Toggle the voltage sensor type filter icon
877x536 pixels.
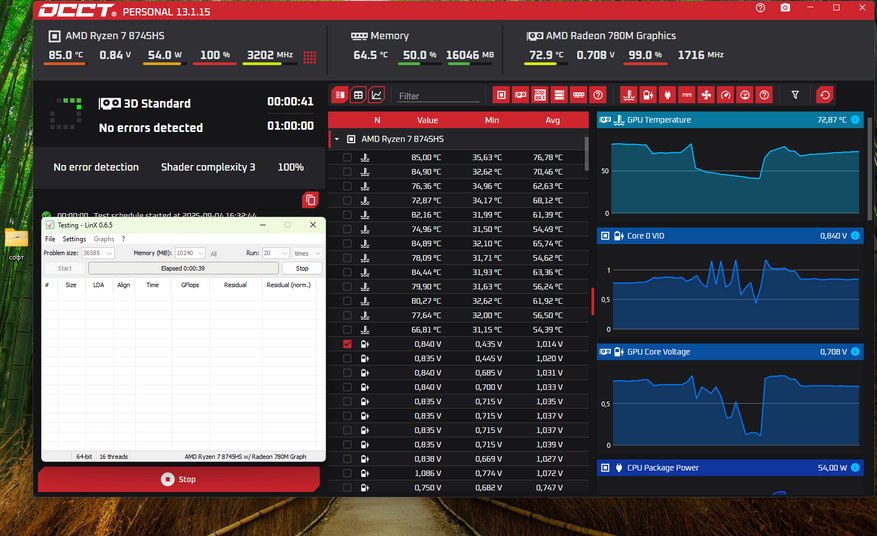point(648,95)
